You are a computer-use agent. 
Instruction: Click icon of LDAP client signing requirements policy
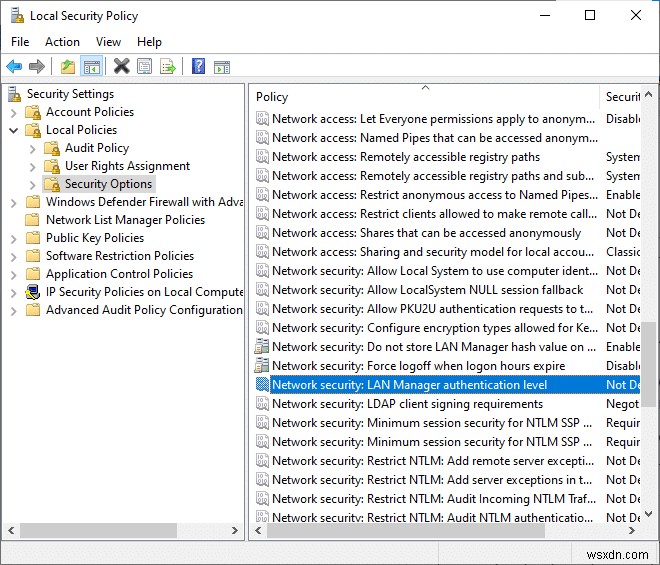pyautogui.click(x=262, y=403)
